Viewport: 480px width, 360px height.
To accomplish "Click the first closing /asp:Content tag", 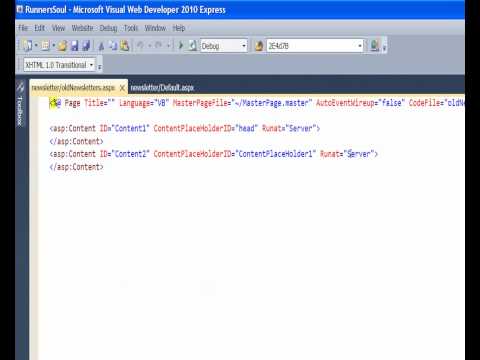I will pyautogui.click(x=76, y=141).
